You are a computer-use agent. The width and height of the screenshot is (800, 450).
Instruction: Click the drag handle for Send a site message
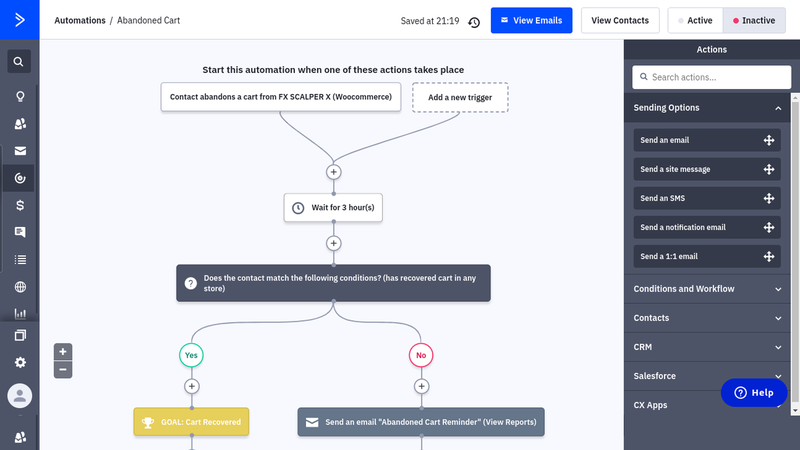[x=769, y=169]
